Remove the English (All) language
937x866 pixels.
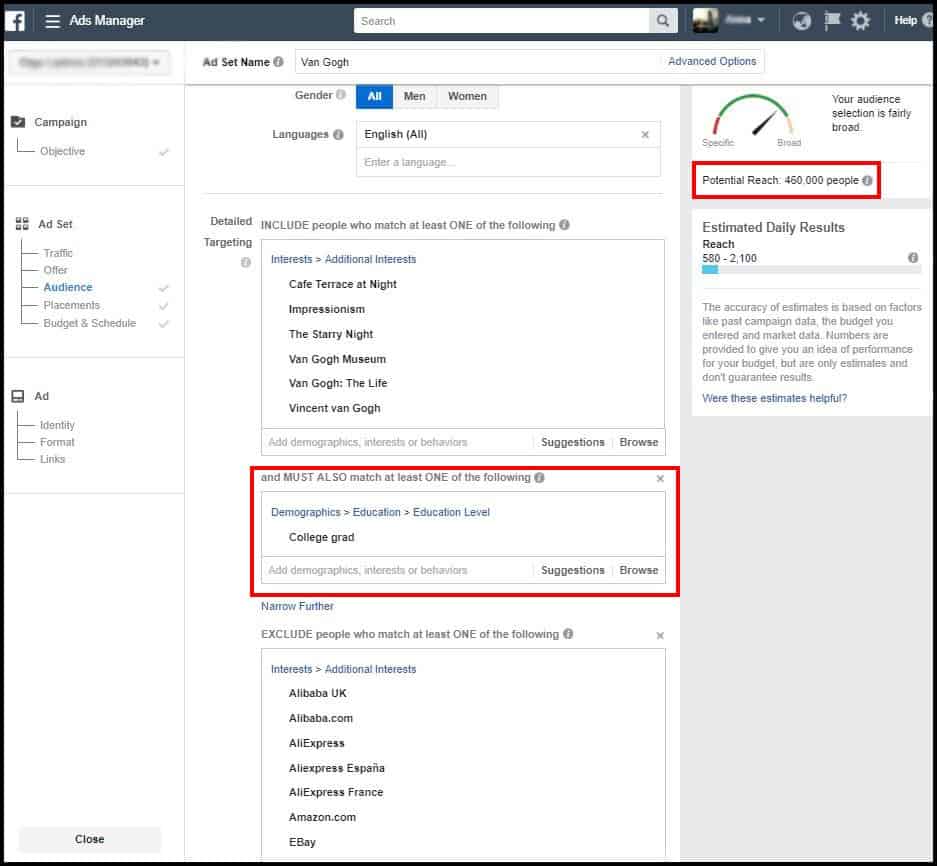pyautogui.click(x=645, y=135)
